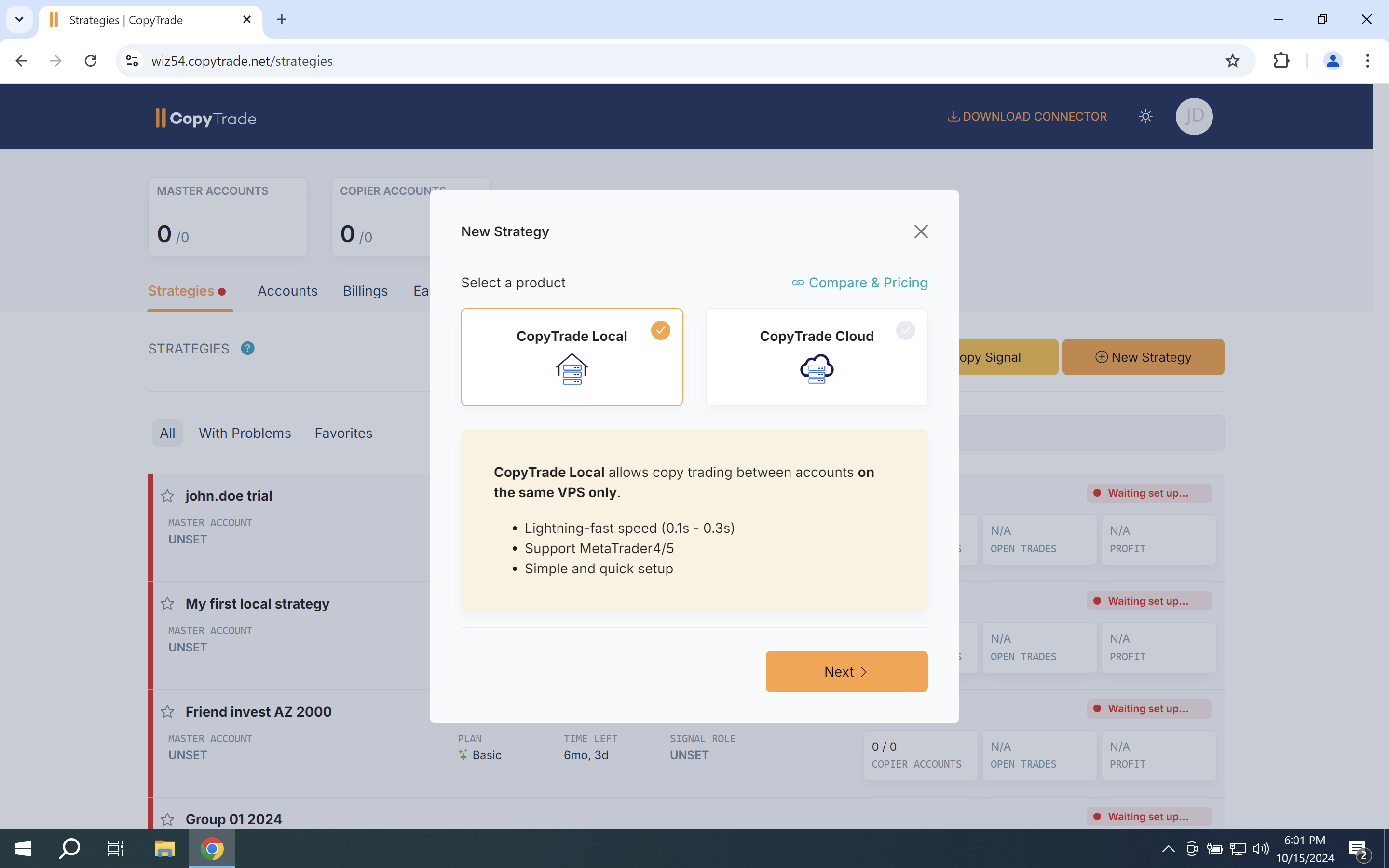Click the CopyTrade logo in header

[205, 118]
